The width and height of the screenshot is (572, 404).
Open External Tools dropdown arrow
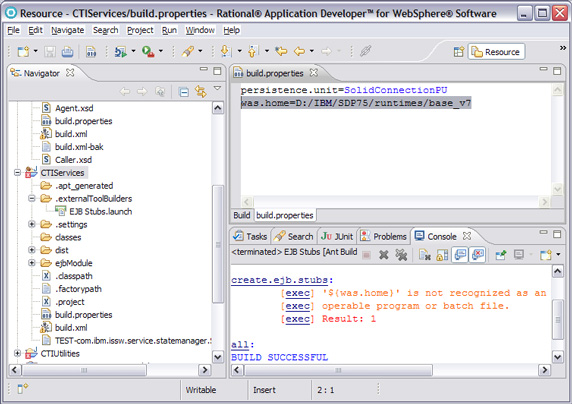pos(161,51)
